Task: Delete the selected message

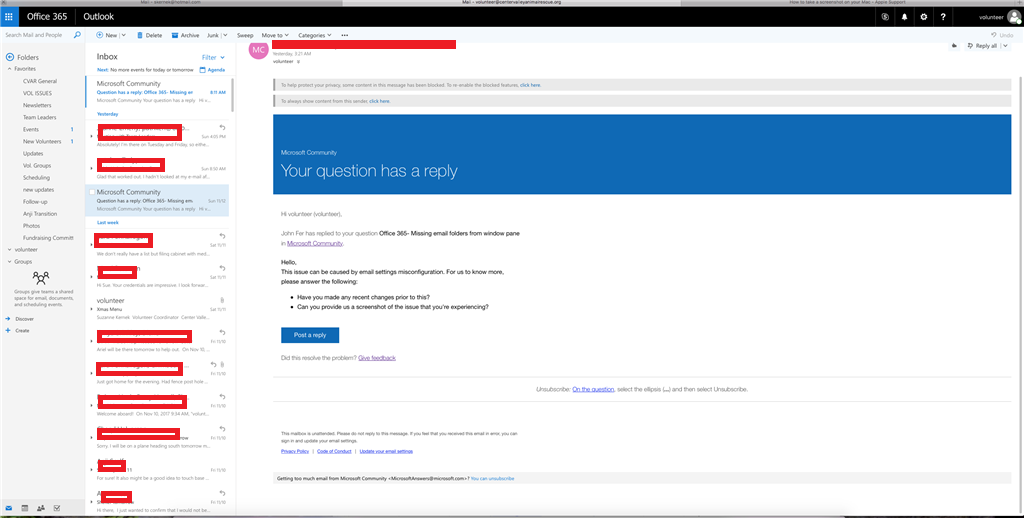Action: tap(150, 35)
